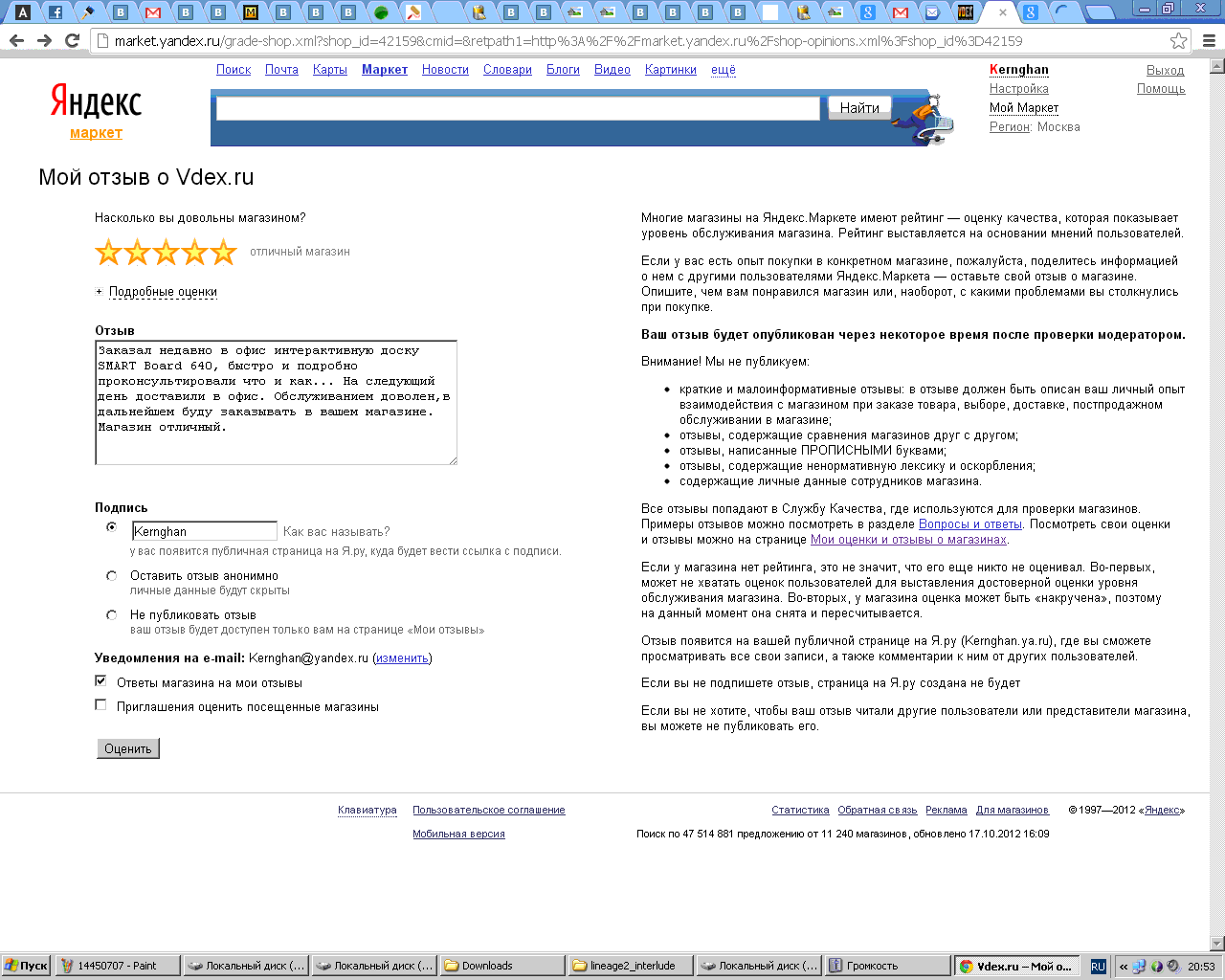The height and width of the screenshot is (980, 1225).
Task: Open the Chrome menu icon
Action: coord(1209,41)
